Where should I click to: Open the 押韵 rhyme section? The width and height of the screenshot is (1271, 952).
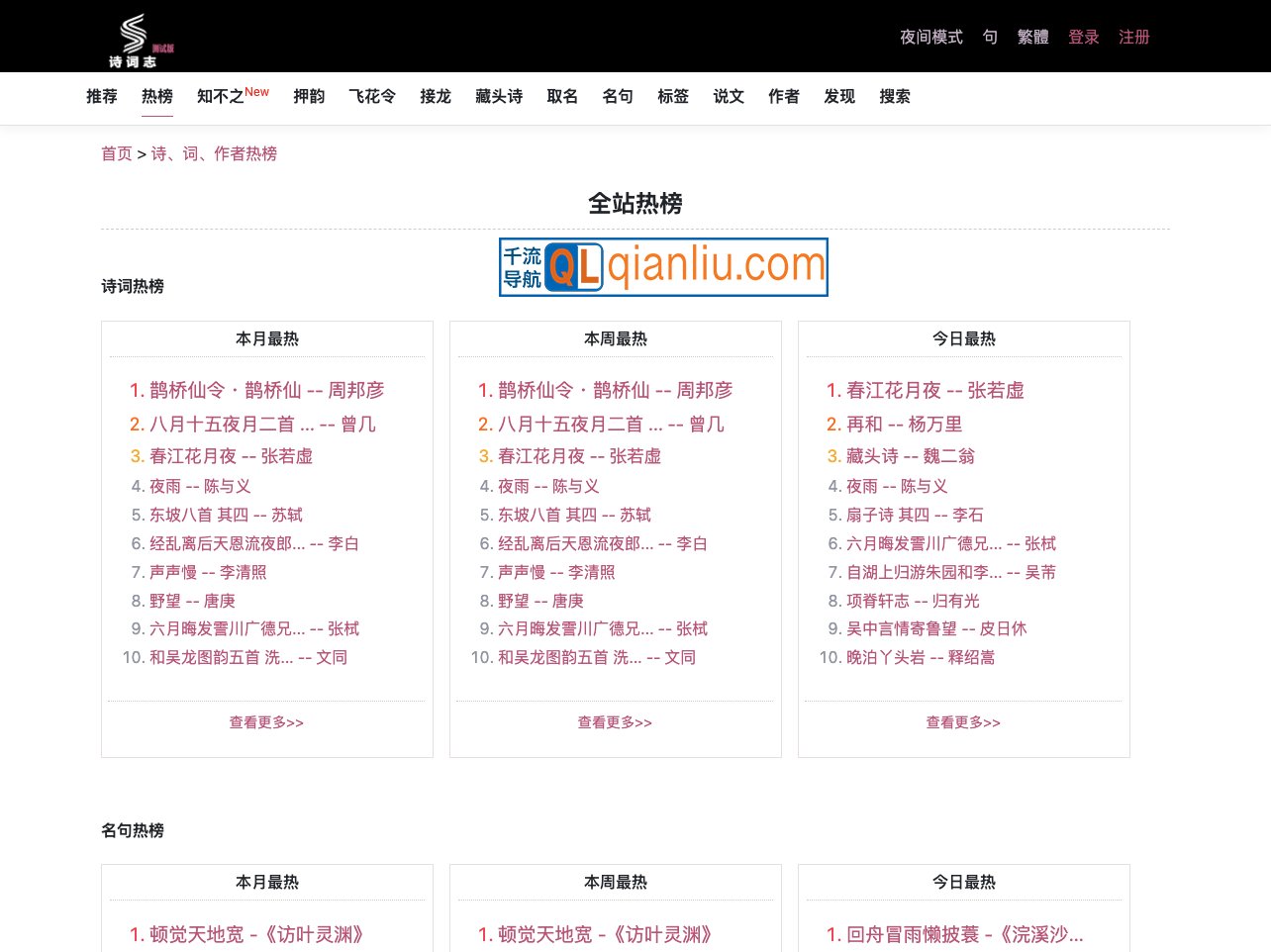coord(309,96)
